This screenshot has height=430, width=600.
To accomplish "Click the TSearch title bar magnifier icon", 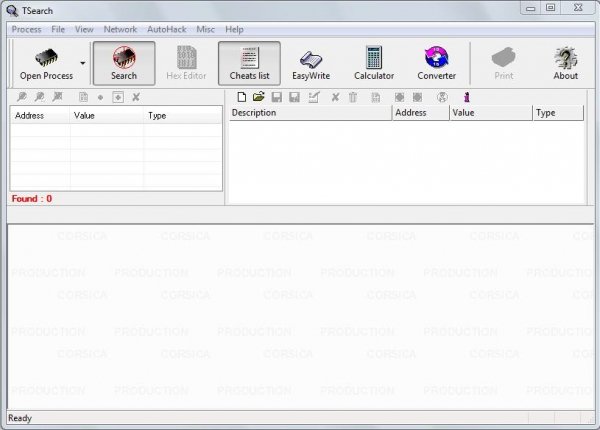I will 12,11.
